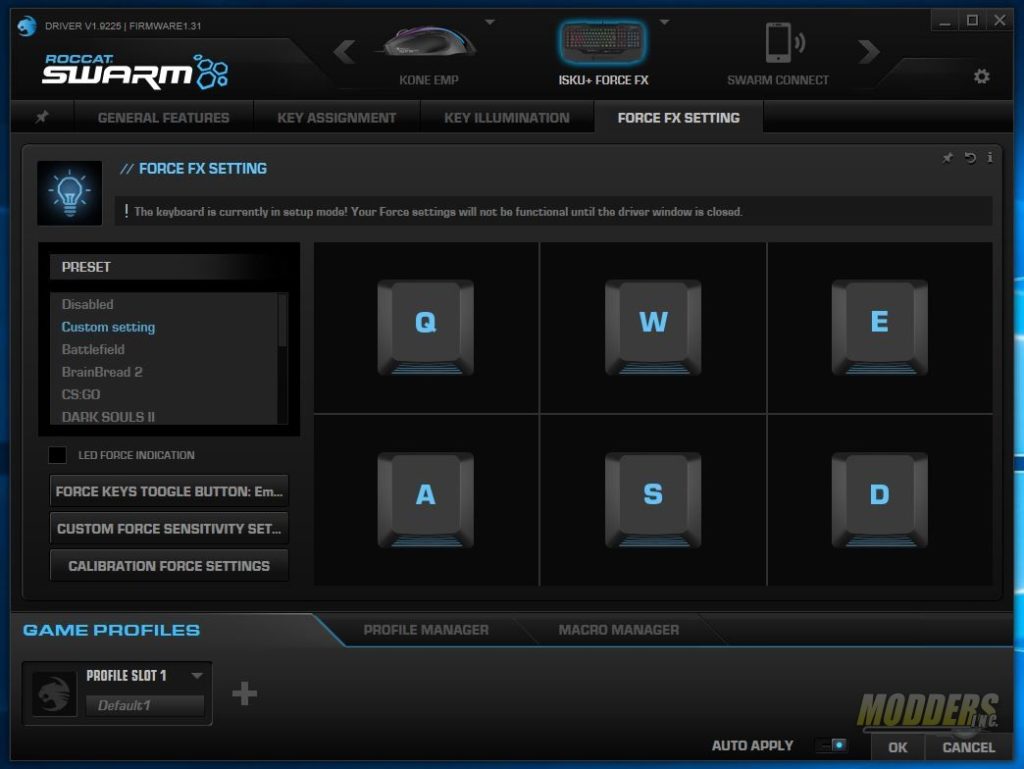Click the Roccat icon in title bar

(26, 26)
